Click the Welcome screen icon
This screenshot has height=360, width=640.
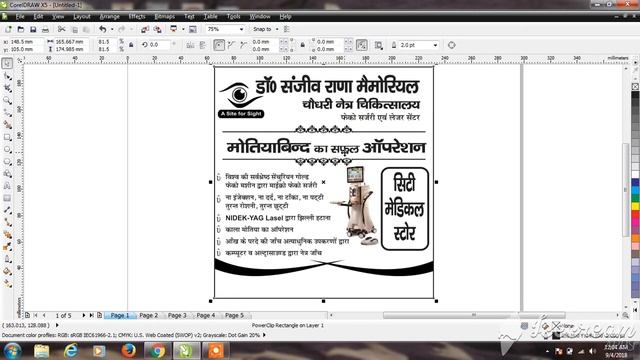[193, 29]
